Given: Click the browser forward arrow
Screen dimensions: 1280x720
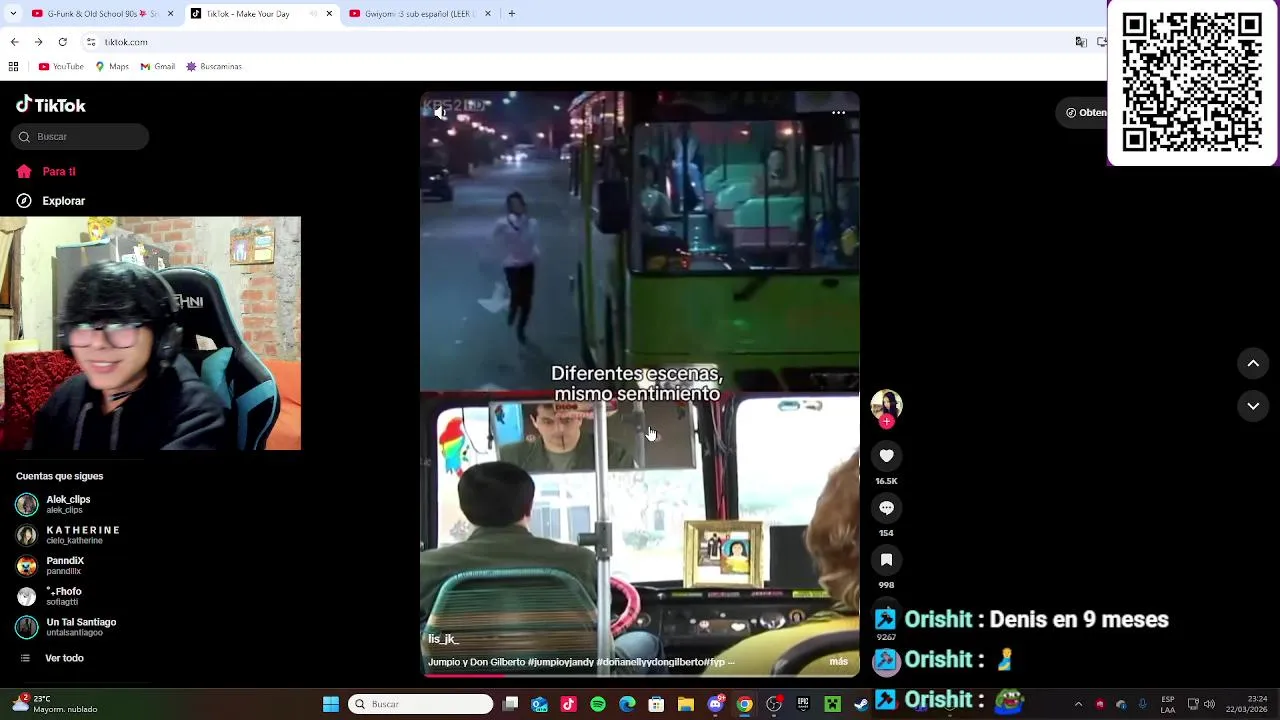Looking at the screenshot, I should pos(38,42).
